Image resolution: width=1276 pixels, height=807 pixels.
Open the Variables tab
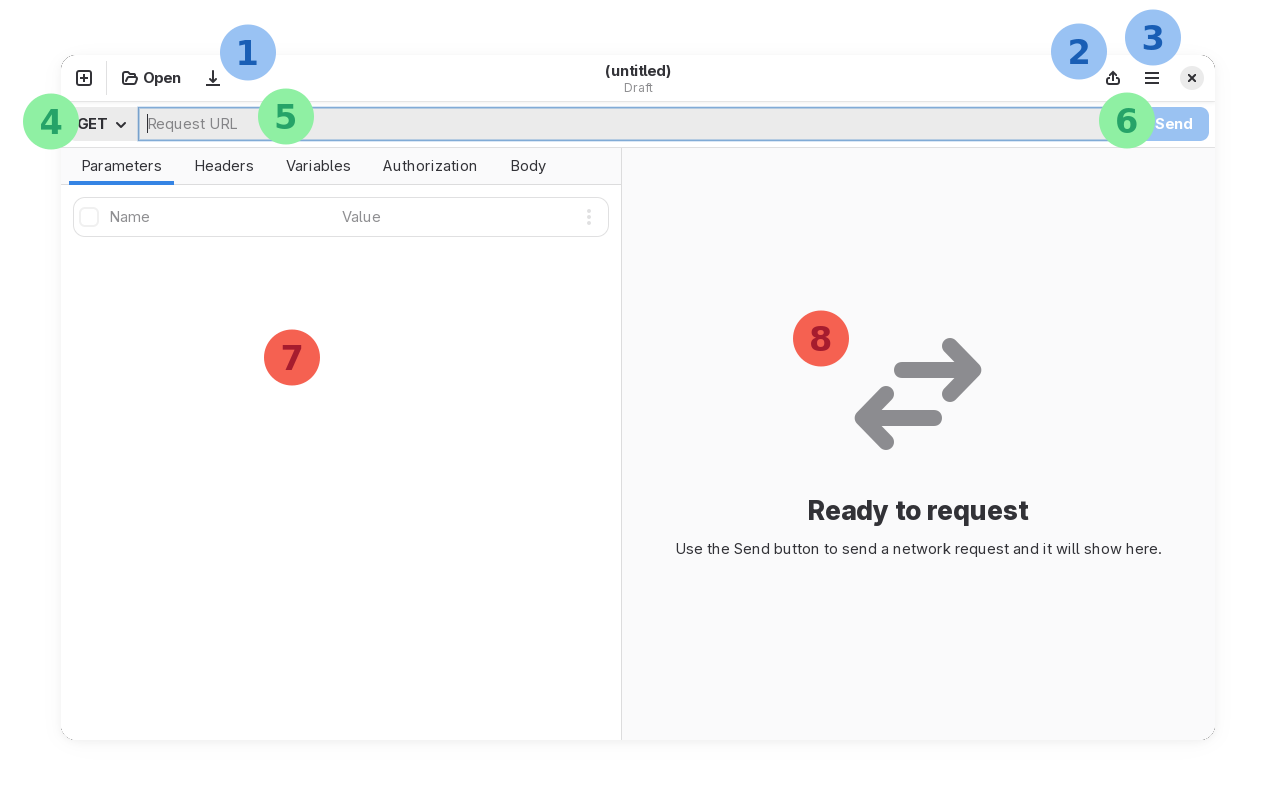tap(318, 166)
